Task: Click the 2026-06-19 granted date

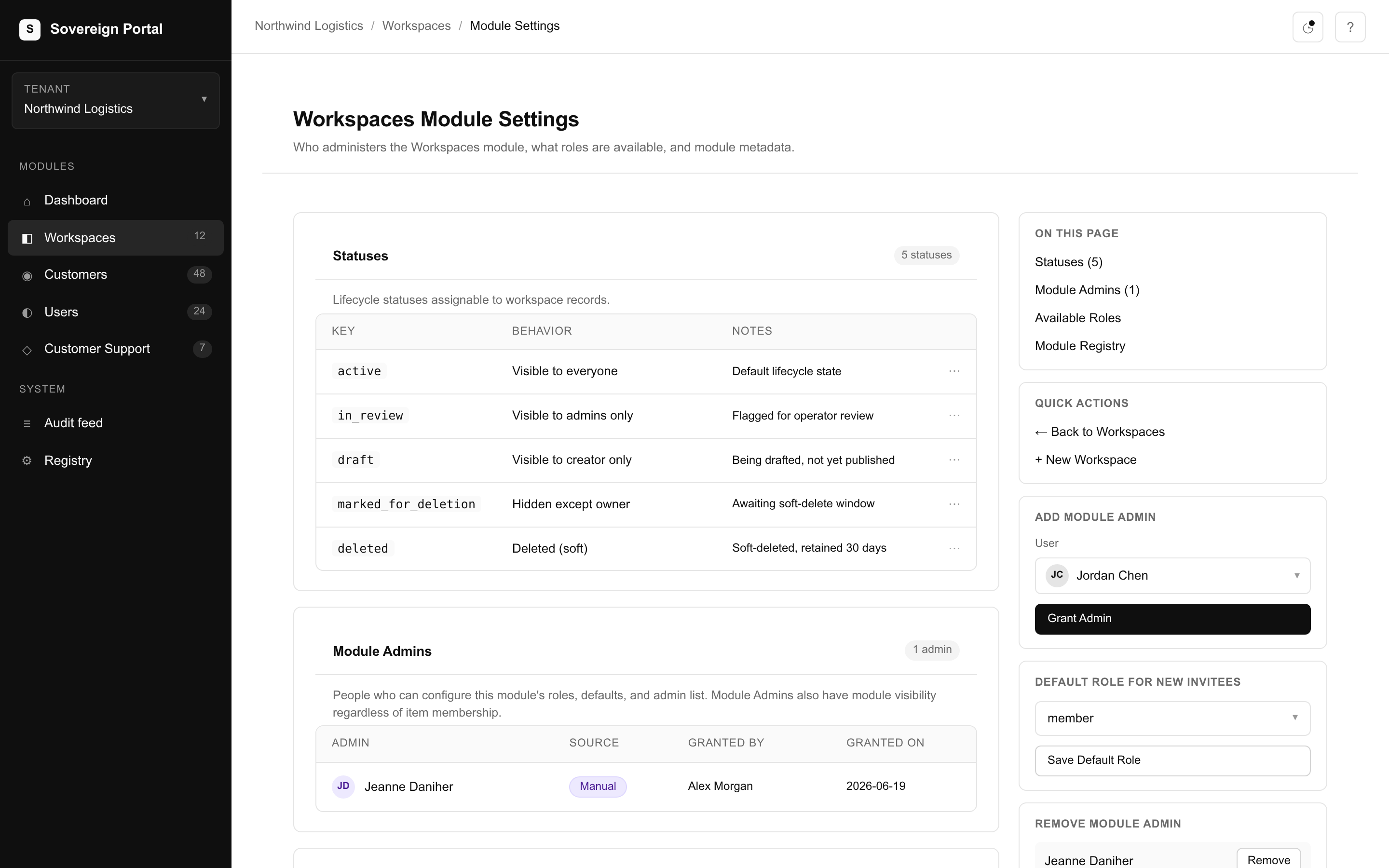Action: point(875,787)
